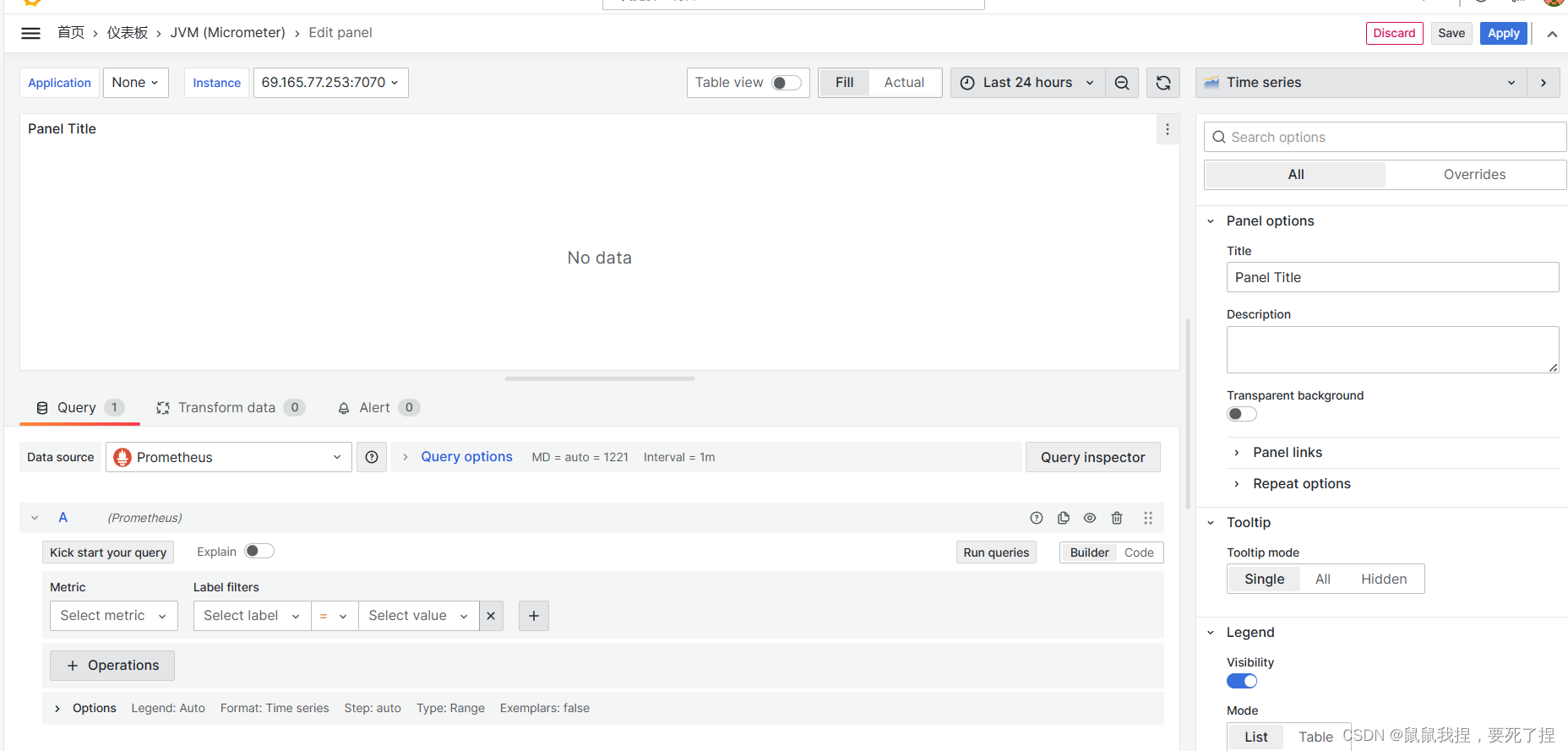Image resolution: width=1568 pixels, height=751 pixels.
Task: Click the Alert bell icon
Action: pyautogui.click(x=344, y=408)
